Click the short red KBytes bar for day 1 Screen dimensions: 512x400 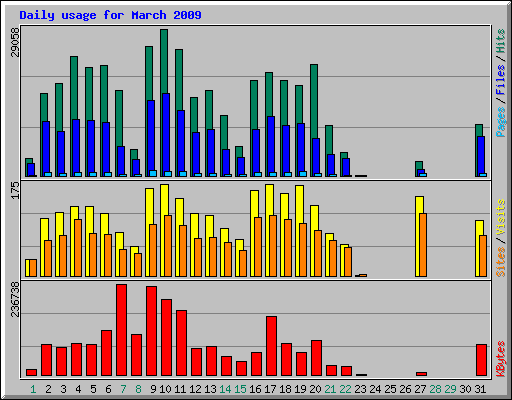pyautogui.click(x=31, y=372)
